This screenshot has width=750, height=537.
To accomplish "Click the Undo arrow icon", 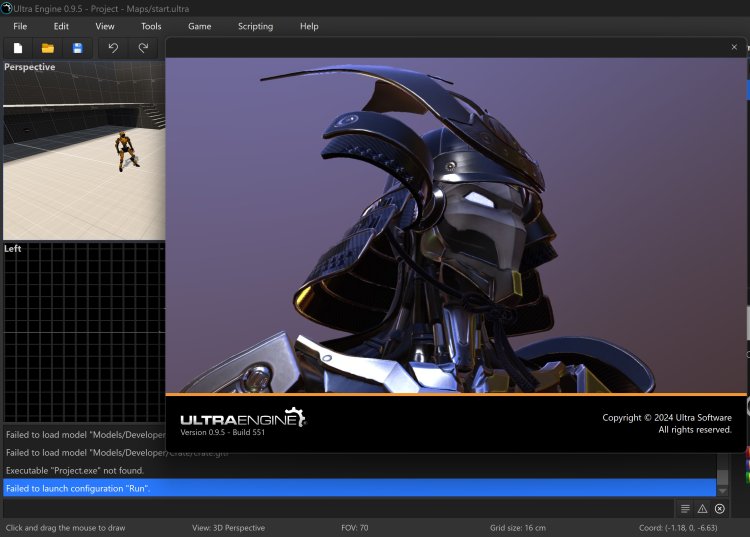I will point(113,48).
